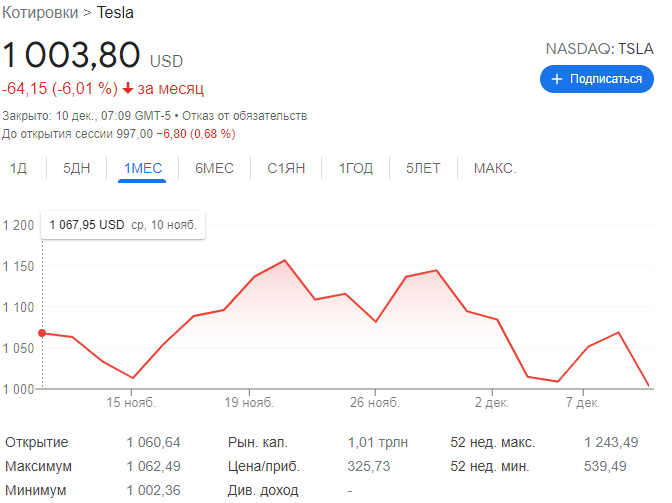The width and height of the screenshot is (672, 503).
Task: Click the Подписаться follow button
Action: pos(597,79)
